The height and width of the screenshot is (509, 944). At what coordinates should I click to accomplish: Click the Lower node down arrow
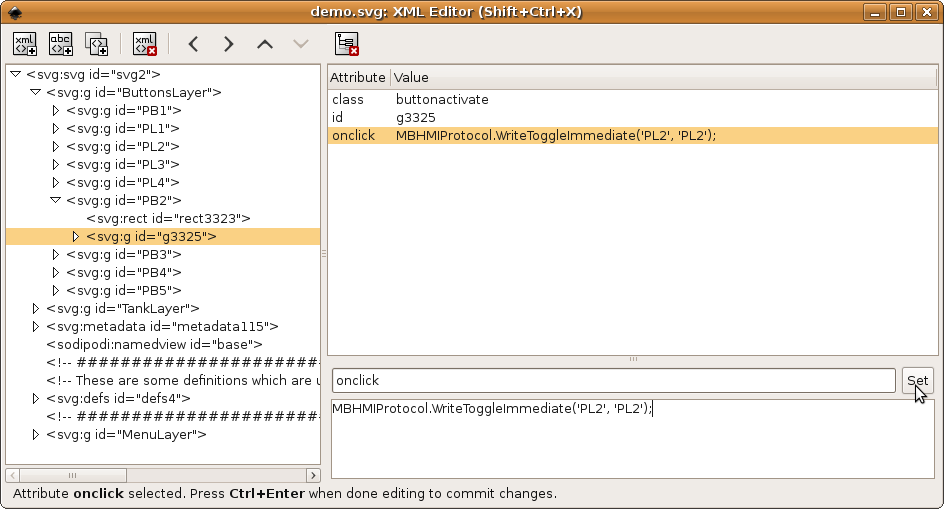pos(301,44)
